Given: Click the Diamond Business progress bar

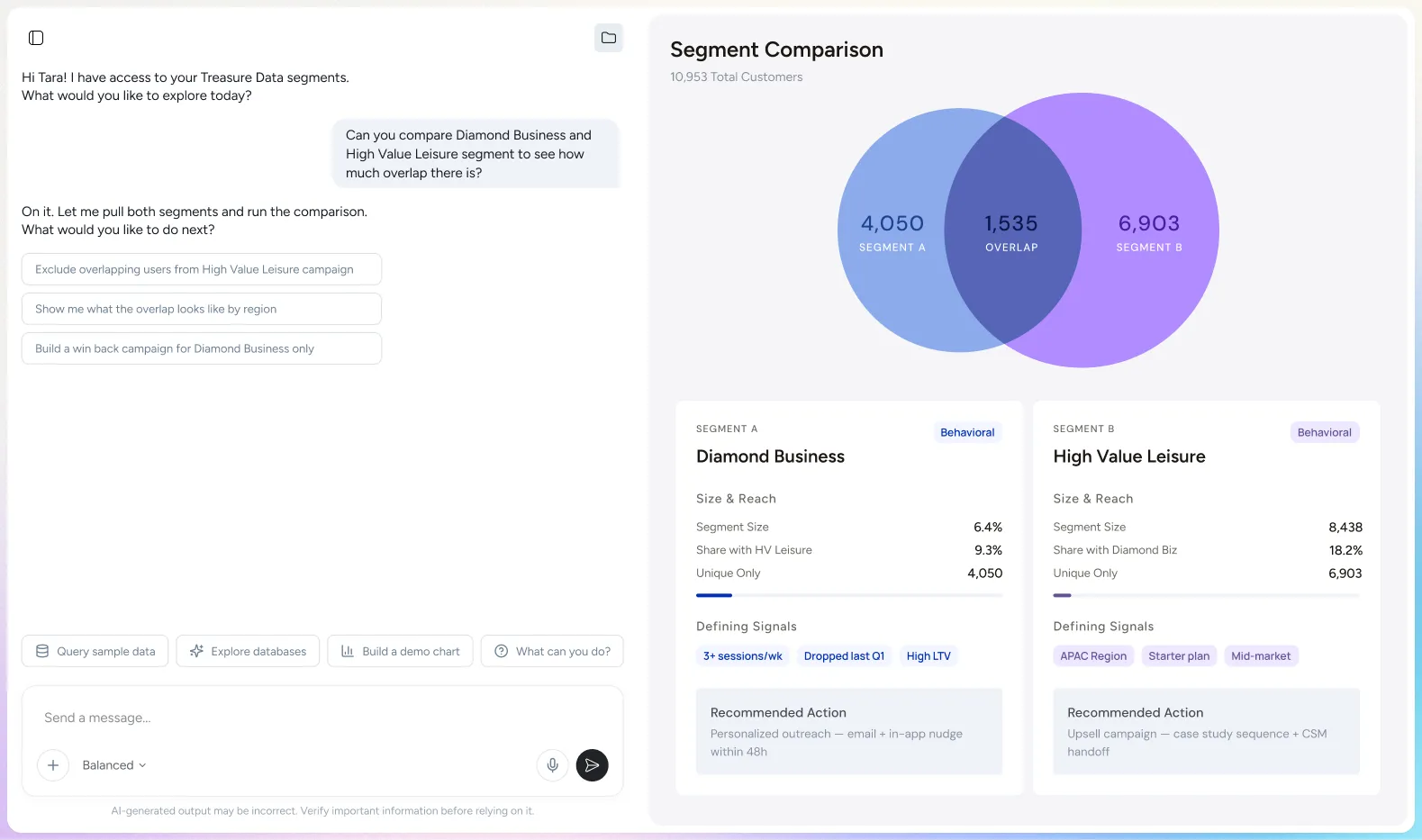Looking at the screenshot, I should [x=848, y=595].
